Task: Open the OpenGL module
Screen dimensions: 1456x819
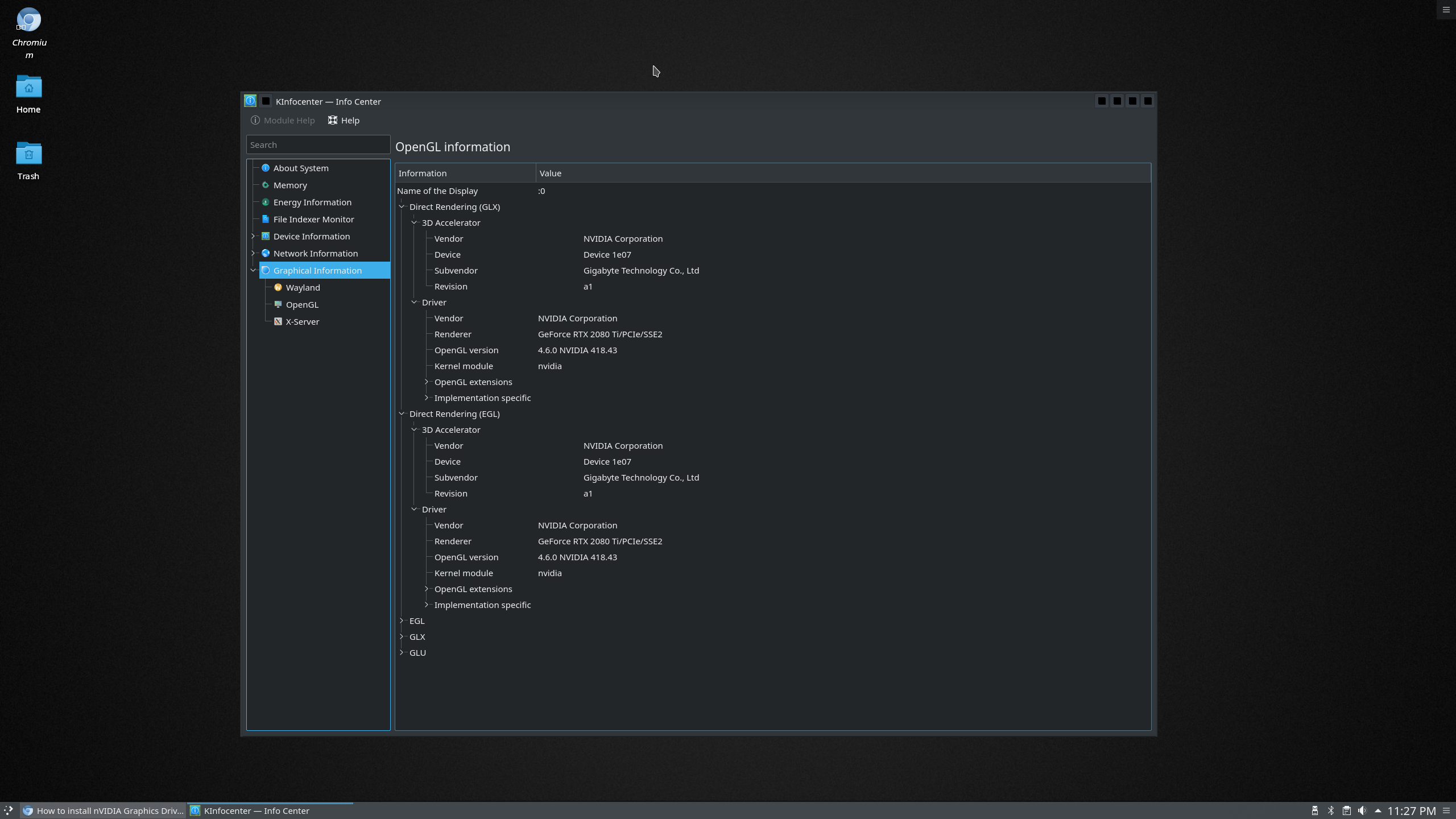Action: pos(301,304)
